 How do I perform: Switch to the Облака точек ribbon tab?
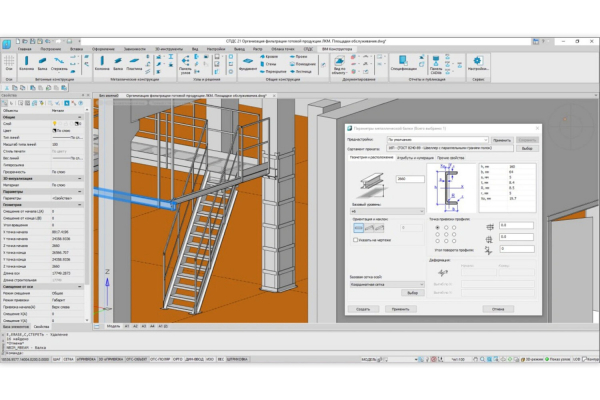[x=283, y=49]
